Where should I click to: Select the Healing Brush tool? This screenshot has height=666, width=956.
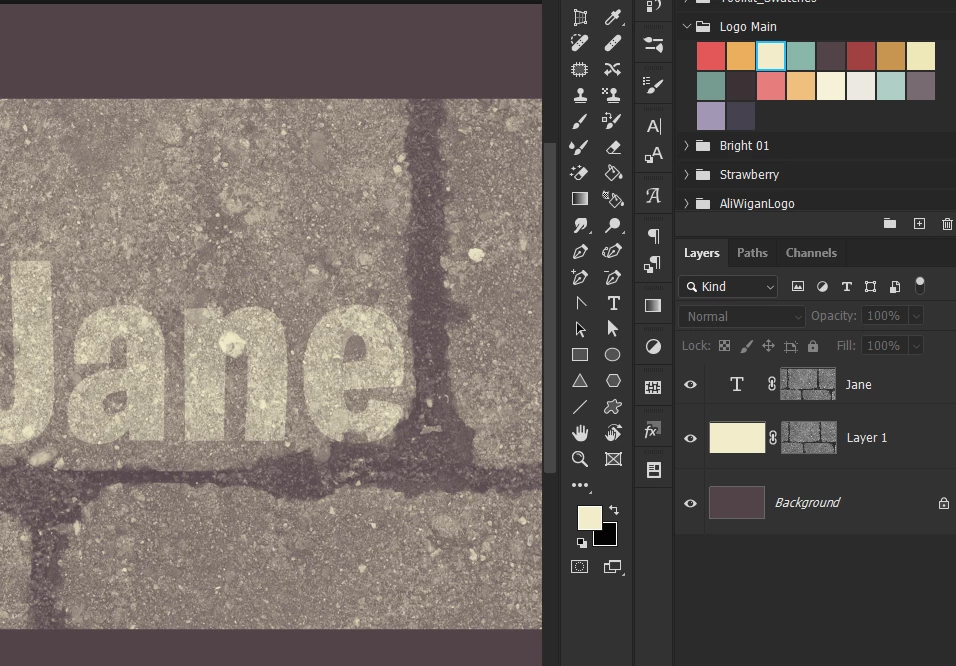click(x=613, y=43)
